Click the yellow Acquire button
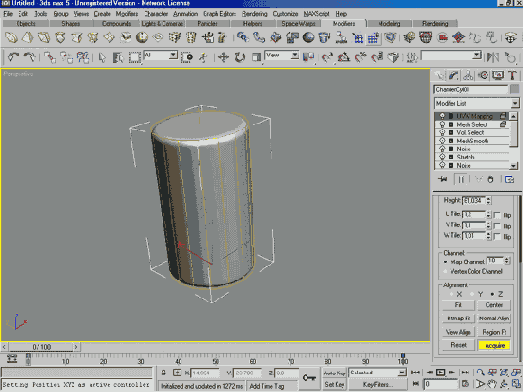Viewport: 523px width, 392px height. (x=494, y=345)
